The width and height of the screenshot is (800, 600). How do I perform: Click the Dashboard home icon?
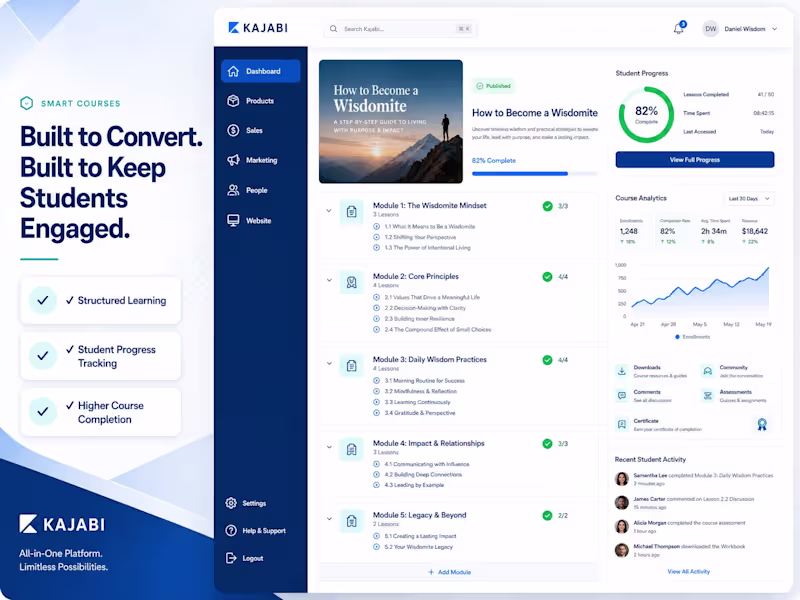233,71
